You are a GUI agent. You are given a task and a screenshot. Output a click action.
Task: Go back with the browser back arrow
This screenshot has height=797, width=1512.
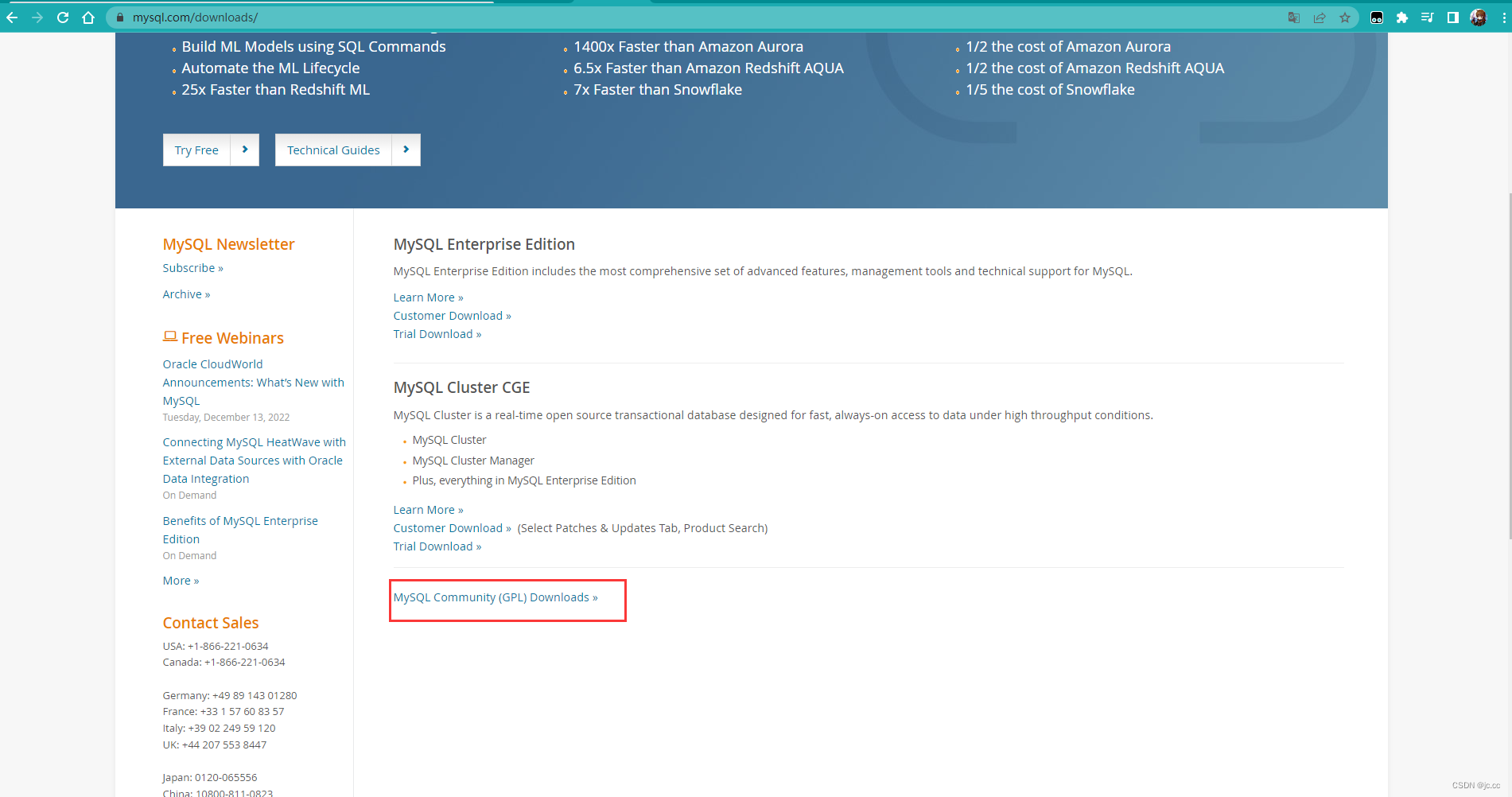(x=12, y=17)
